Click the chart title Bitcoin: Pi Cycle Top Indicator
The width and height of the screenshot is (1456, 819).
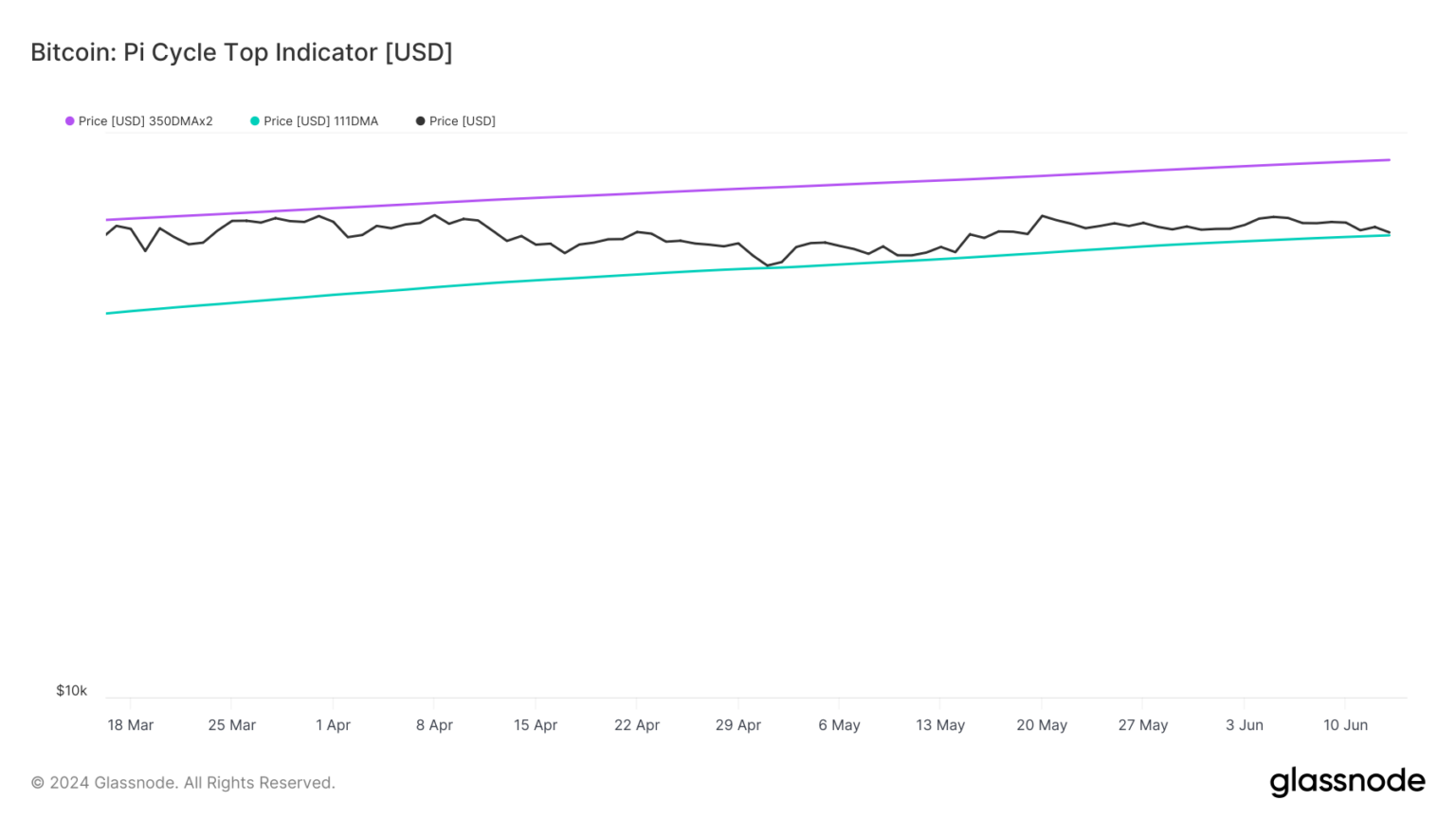[x=241, y=52]
